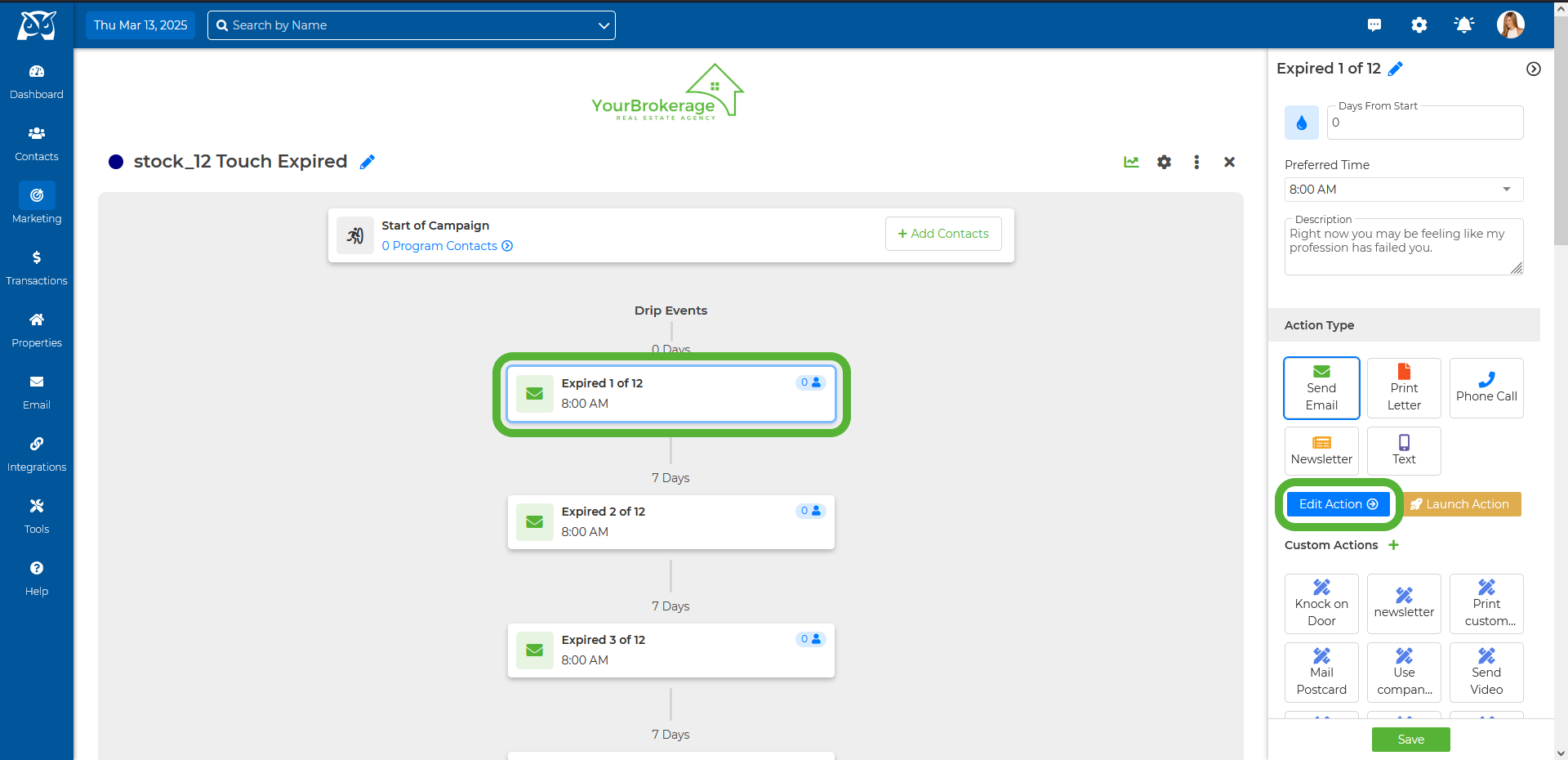This screenshot has height=760, width=1568.
Task: Click the Days From Start field
Action: pos(1425,123)
